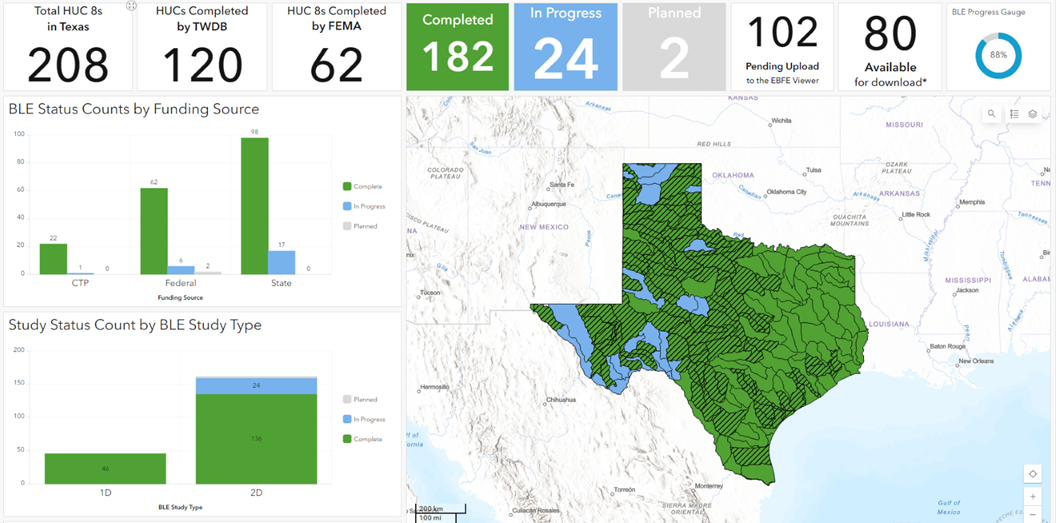Select the blue In Progress 24 tile
The height and width of the screenshot is (523, 1056).
pyautogui.click(x=565, y=47)
